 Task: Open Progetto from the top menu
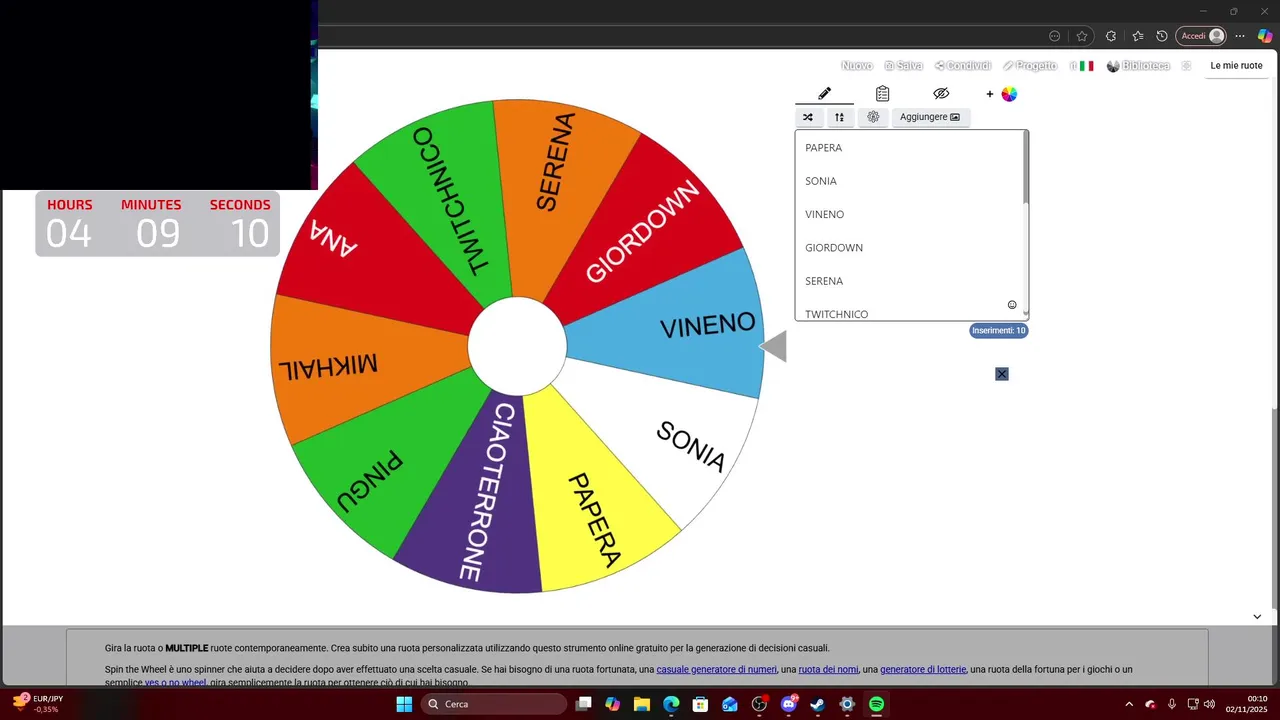(1030, 66)
